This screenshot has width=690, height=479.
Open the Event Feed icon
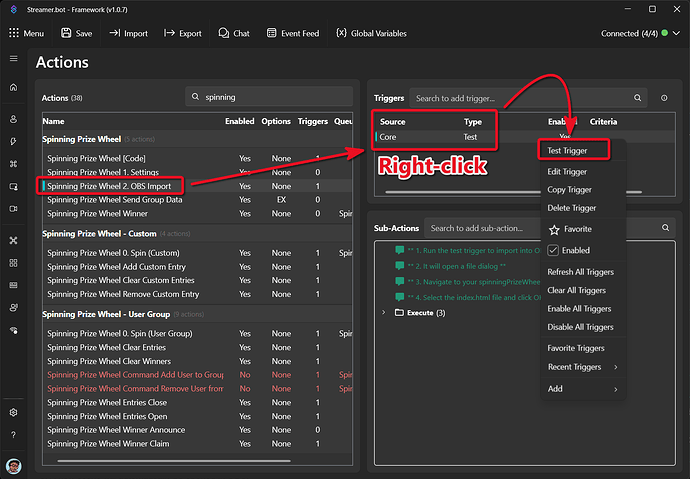pyautogui.click(x=272, y=33)
